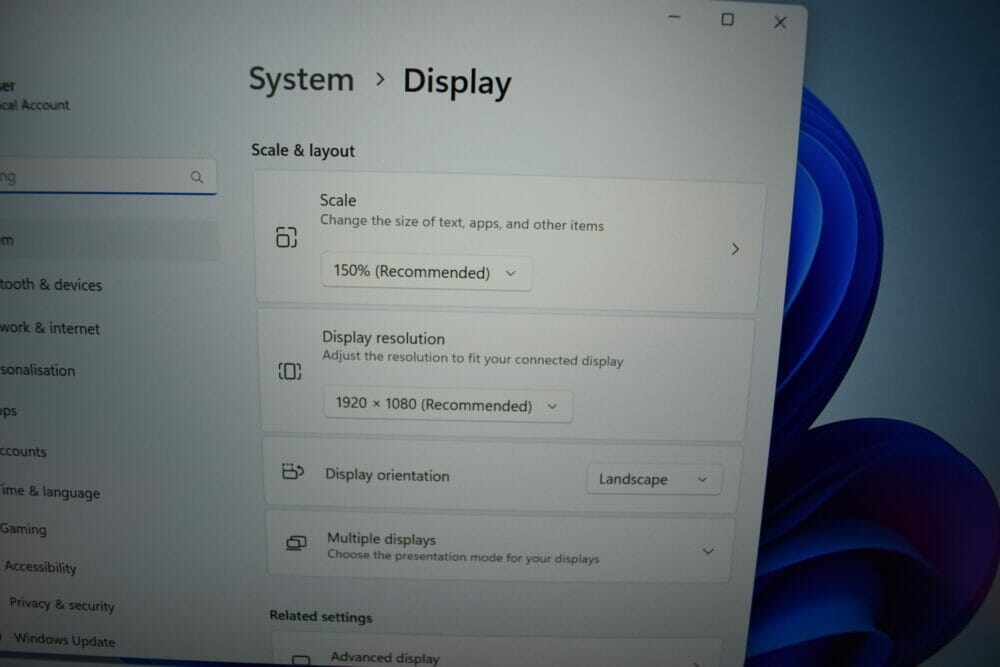Screen dimensions: 1000x667
Task: Click the Advanced display icon
Action: point(301,659)
